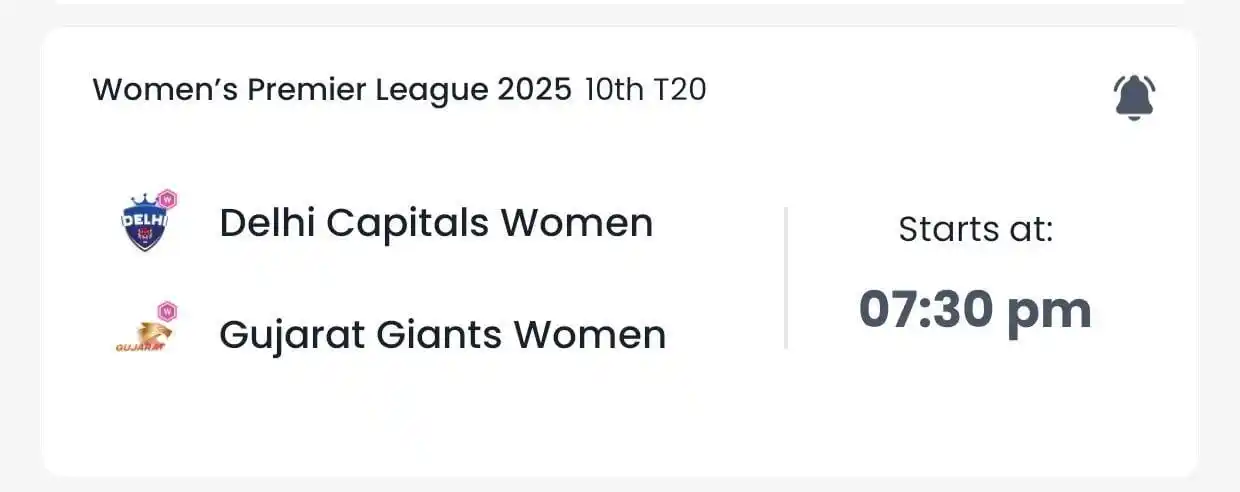This screenshot has height=492, width=1240.
Task: Click the 'Starts at:' label
Action: pos(976,229)
